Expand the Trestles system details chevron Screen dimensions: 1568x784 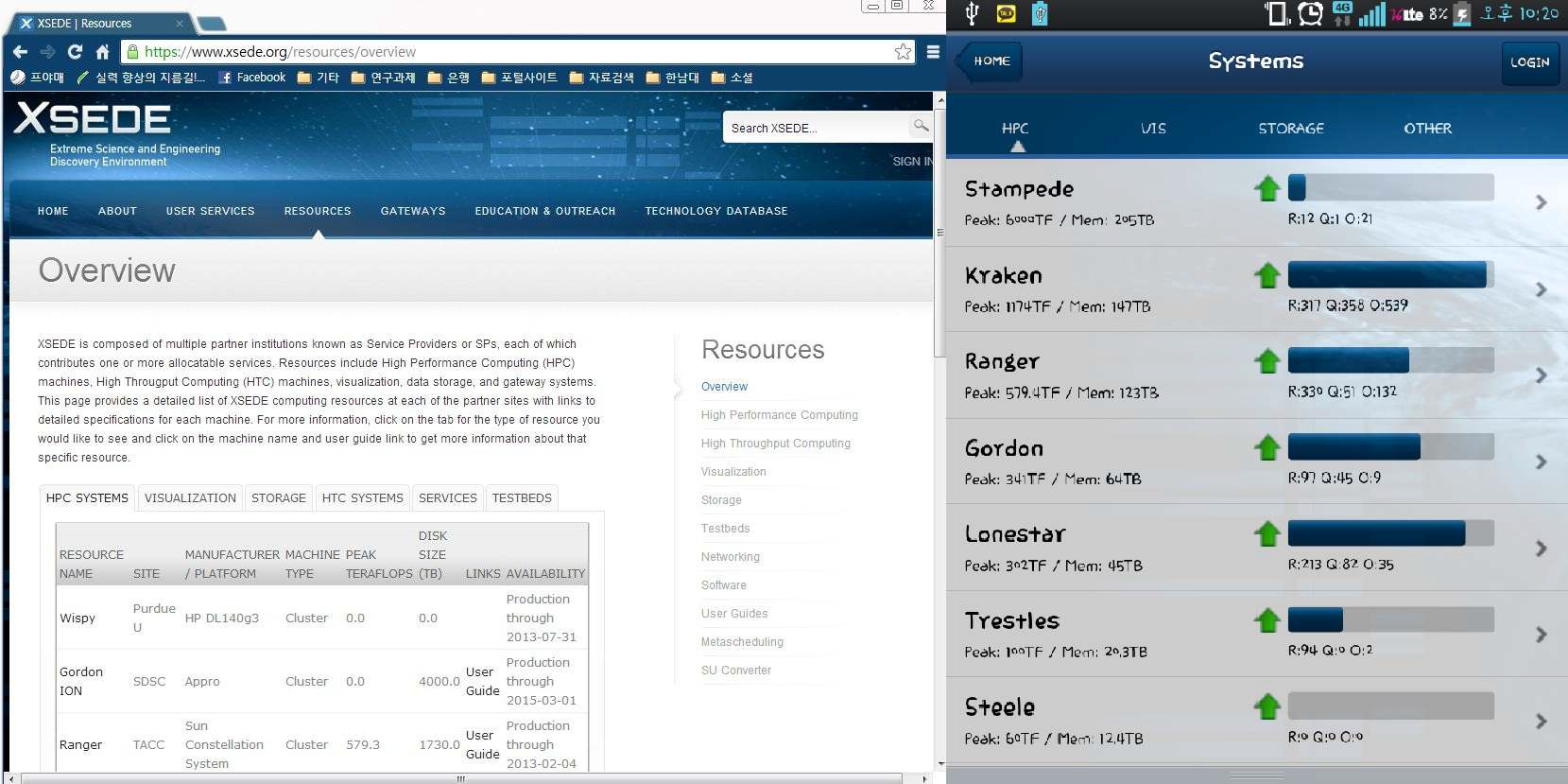1542,635
